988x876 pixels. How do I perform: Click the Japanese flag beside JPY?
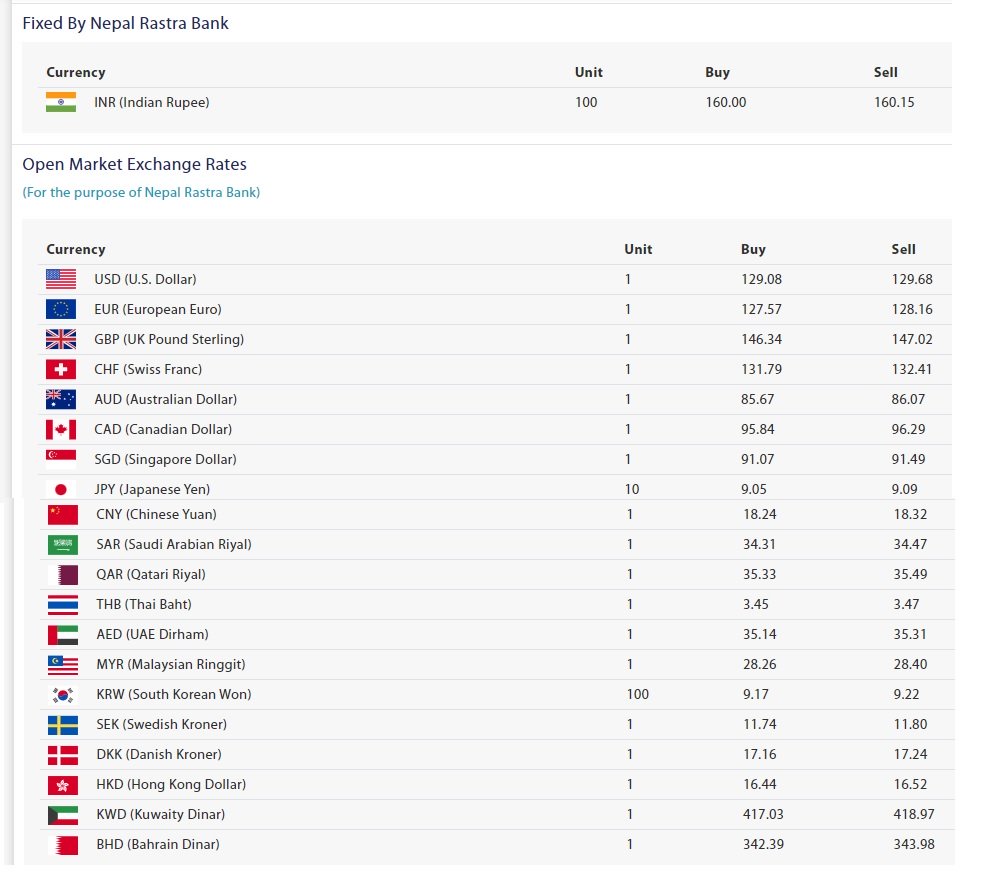click(61, 489)
